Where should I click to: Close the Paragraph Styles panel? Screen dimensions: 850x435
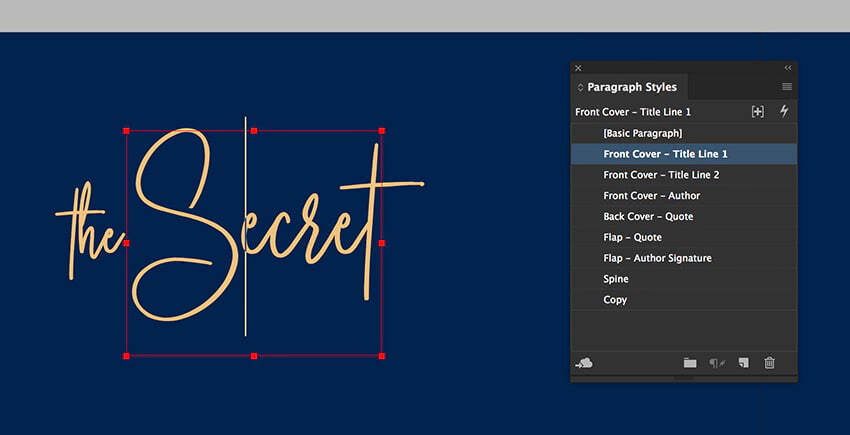578,68
